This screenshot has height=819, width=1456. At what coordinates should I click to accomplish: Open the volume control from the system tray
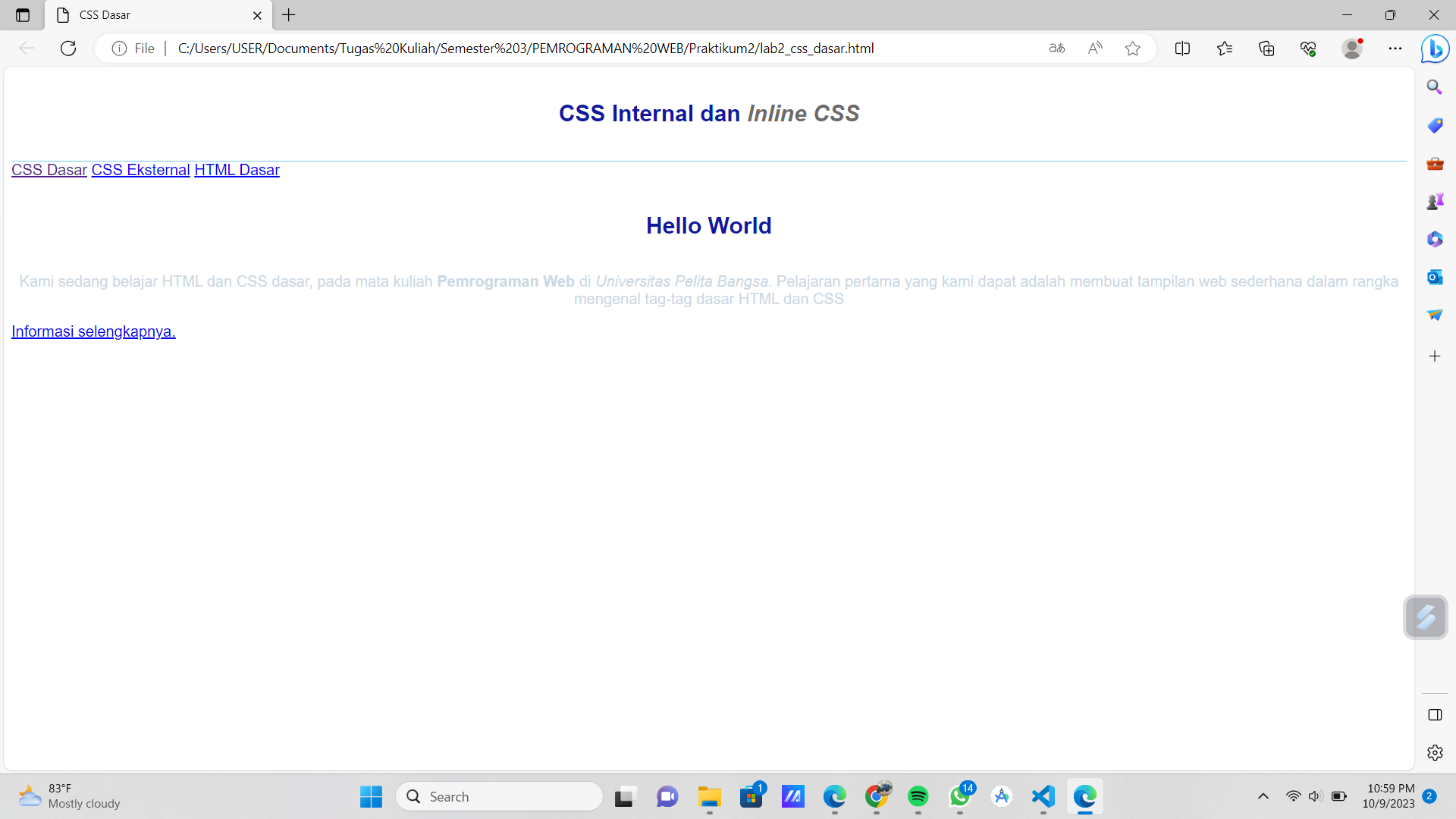click(1314, 796)
